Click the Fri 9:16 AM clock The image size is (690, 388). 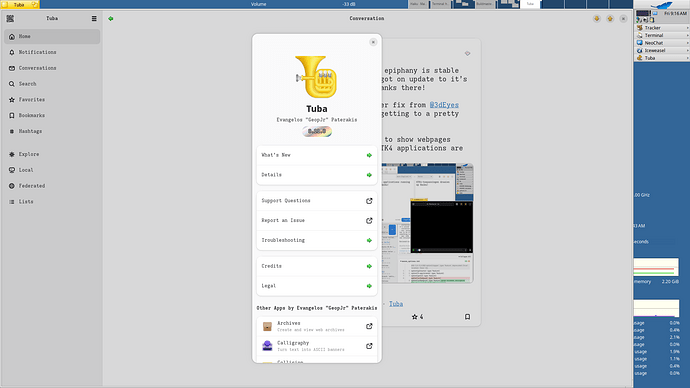(x=675, y=14)
